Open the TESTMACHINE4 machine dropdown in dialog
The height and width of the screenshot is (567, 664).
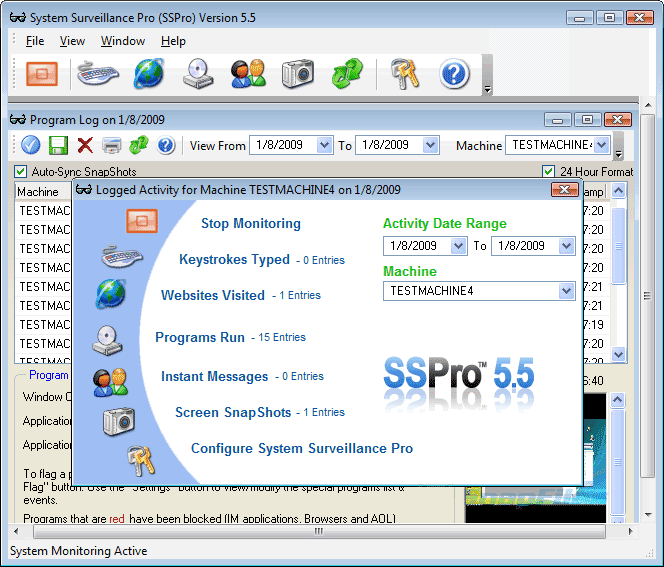point(566,291)
